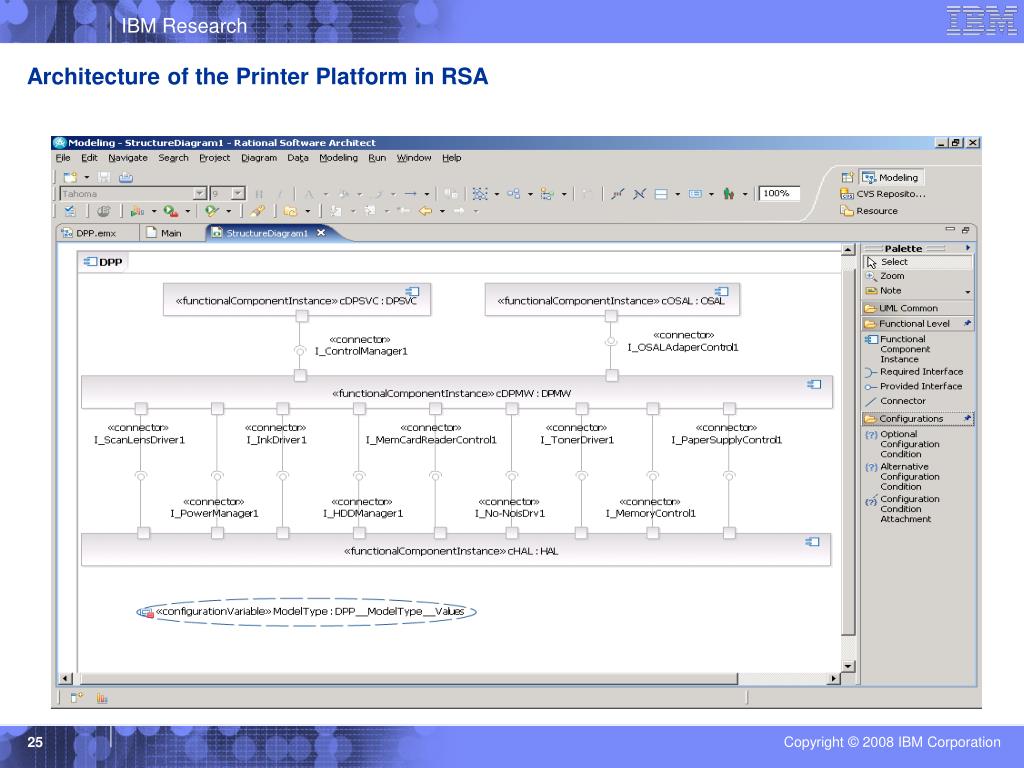Open the File menu
Viewport: 1024px width, 768px height.
click(63, 158)
